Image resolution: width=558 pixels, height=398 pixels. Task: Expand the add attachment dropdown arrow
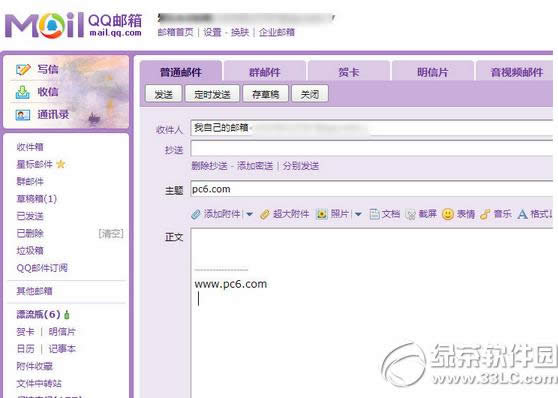[249, 214]
